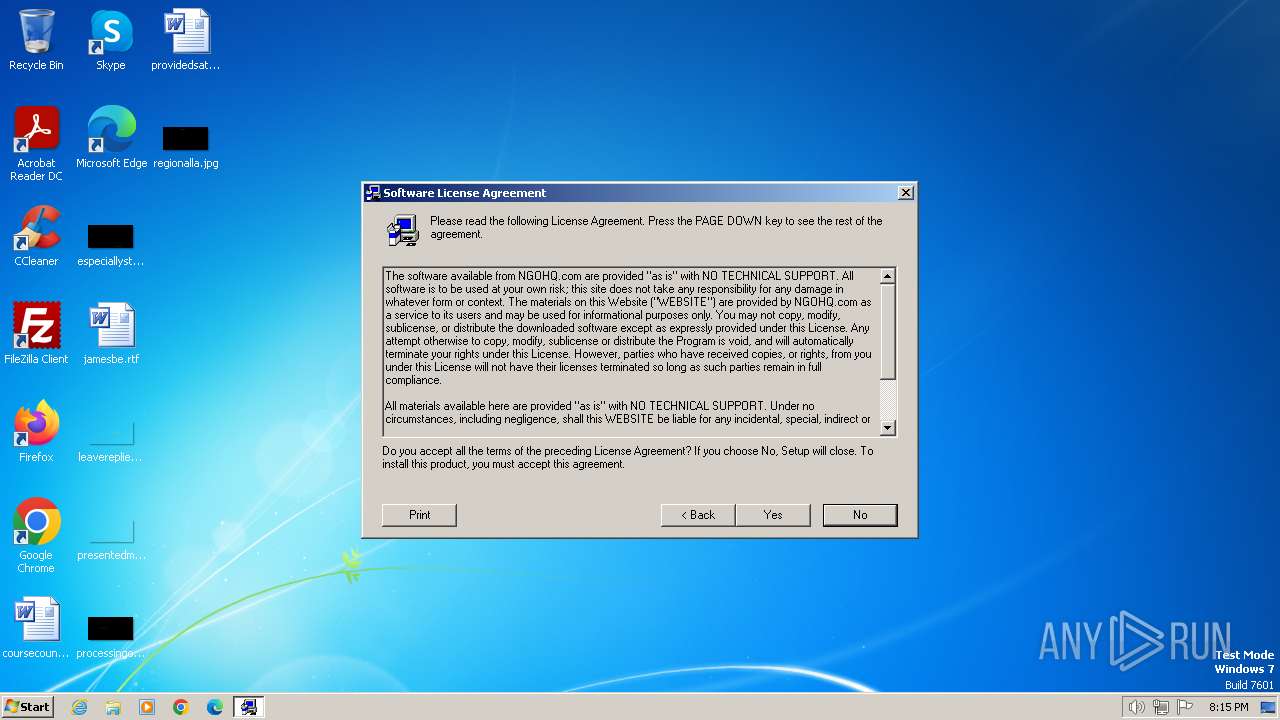Open the Start menu
This screenshot has width=1280, height=720.
tap(28, 707)
